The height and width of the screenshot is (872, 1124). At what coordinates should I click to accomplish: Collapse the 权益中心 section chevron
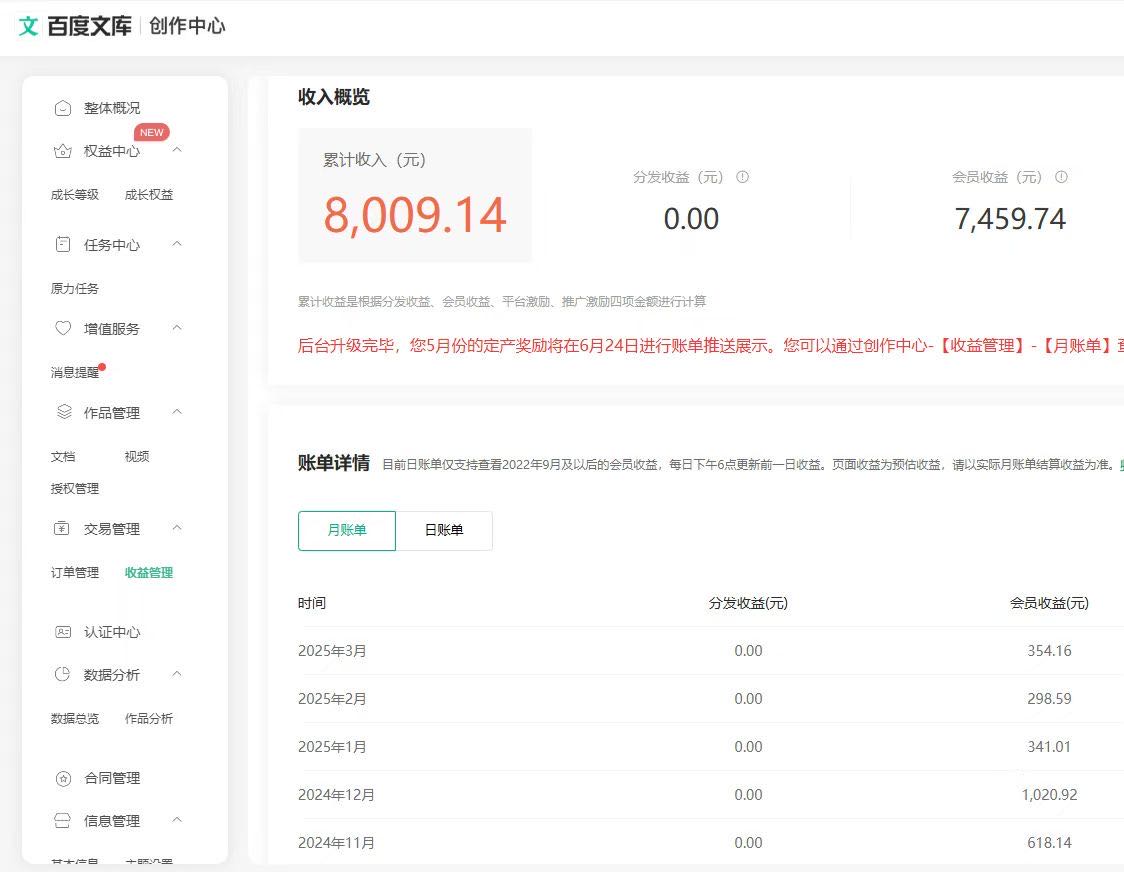177,150
